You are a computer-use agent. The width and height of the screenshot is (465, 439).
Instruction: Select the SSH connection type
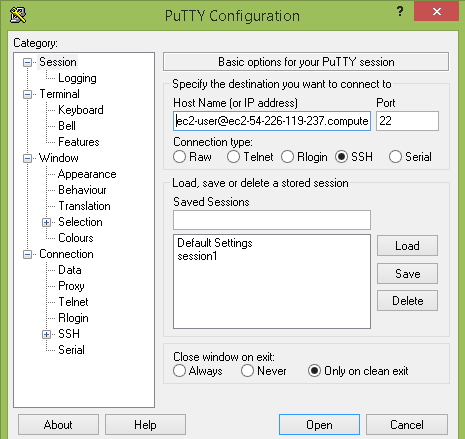click(342, 157)
